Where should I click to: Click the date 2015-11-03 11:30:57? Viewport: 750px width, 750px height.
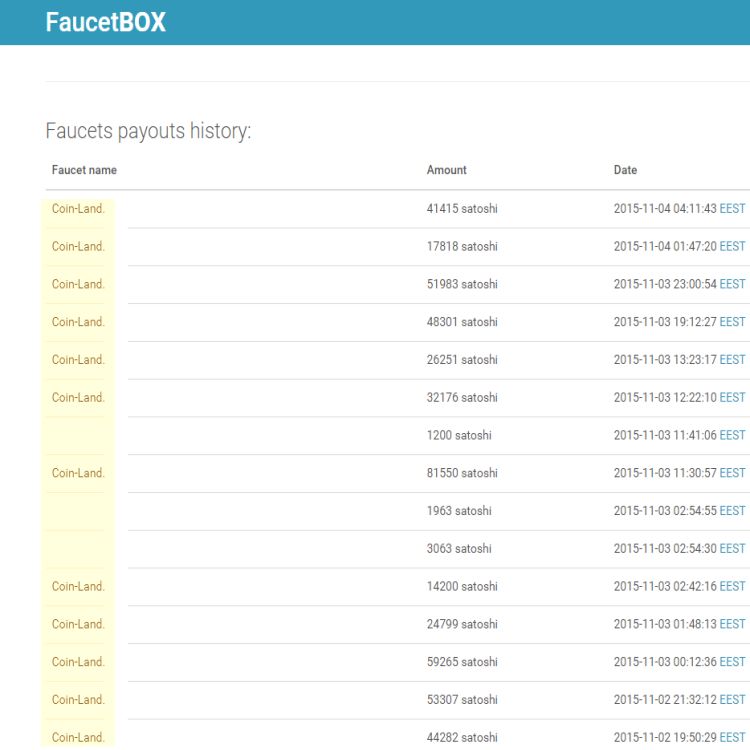pos(665,473)
